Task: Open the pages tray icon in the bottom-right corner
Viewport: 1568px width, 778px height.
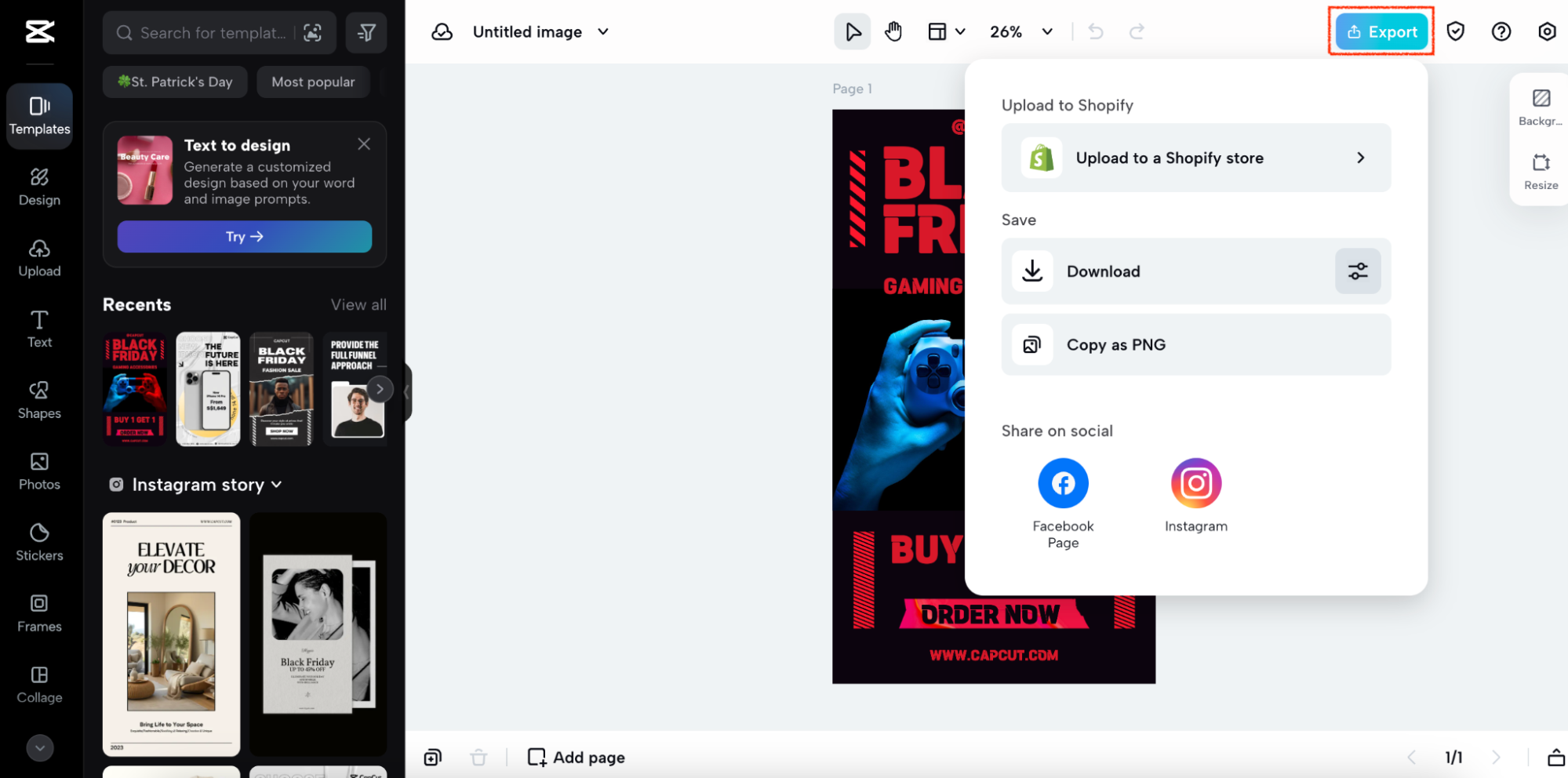Action: click(1555, 758)
